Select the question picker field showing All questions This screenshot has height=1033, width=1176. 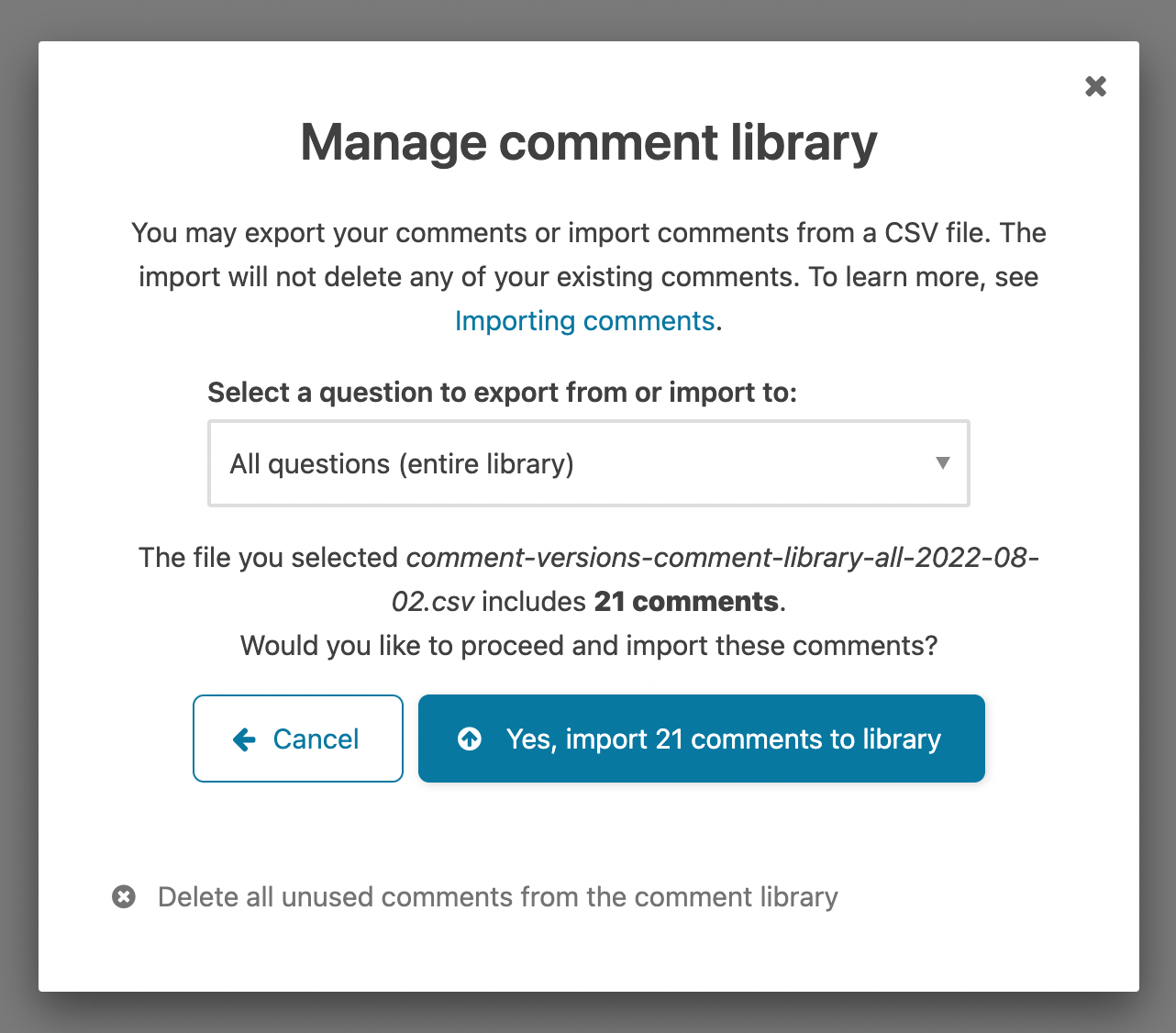(589, 463)
